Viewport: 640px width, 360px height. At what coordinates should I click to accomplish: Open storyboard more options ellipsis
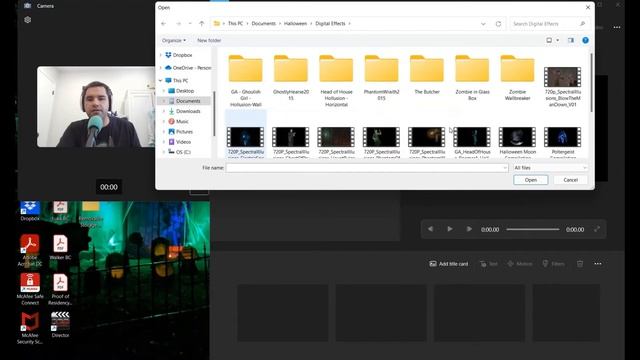pos(598,264)
